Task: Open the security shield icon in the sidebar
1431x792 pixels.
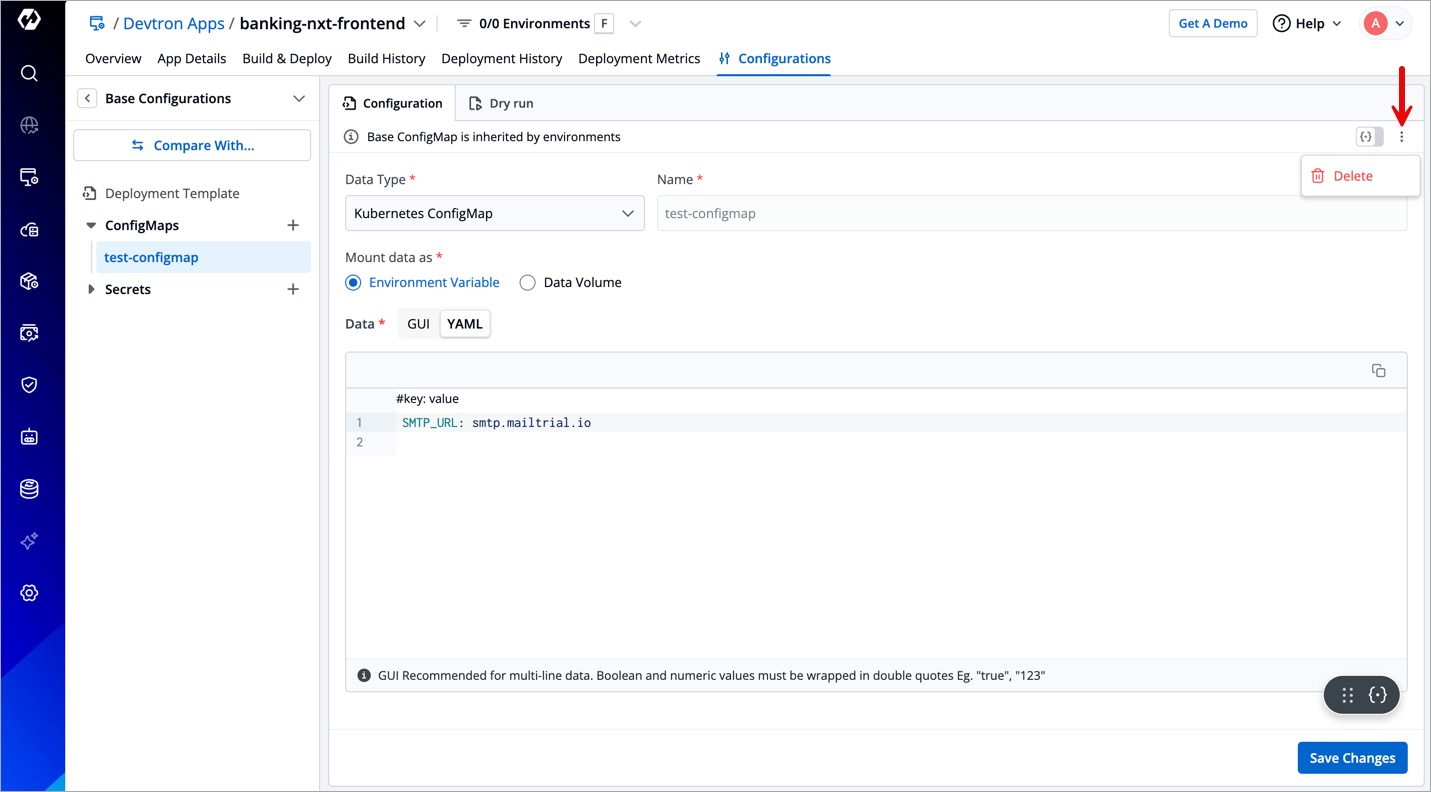Action: pyautogui.click(x=29, y=385)
